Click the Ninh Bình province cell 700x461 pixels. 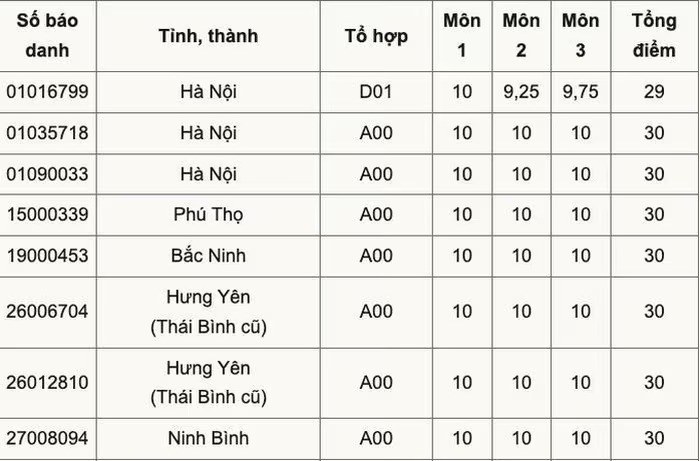click(x=208, y=438)
